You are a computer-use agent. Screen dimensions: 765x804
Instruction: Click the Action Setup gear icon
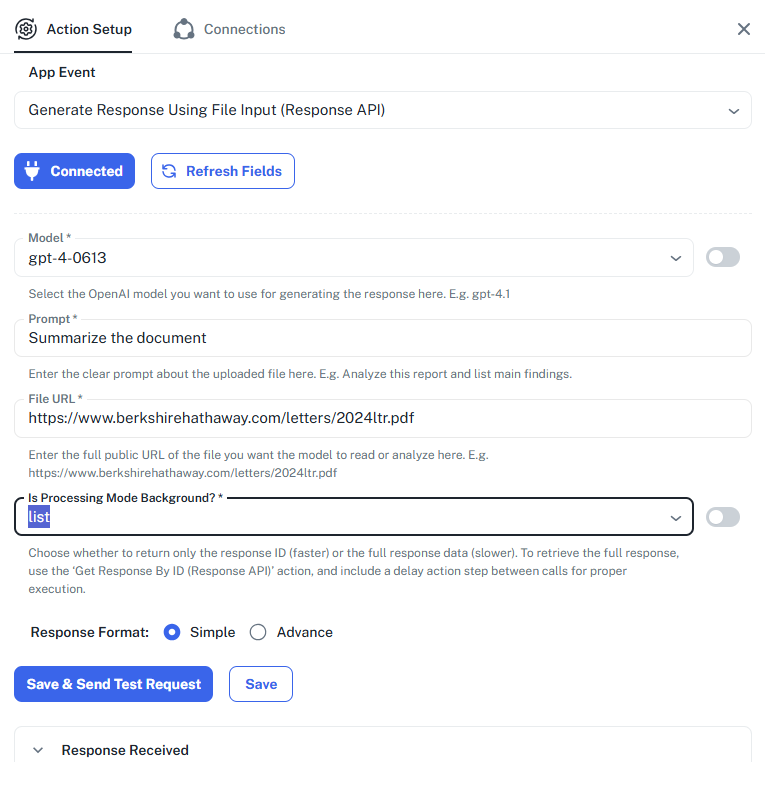[26, 29]
